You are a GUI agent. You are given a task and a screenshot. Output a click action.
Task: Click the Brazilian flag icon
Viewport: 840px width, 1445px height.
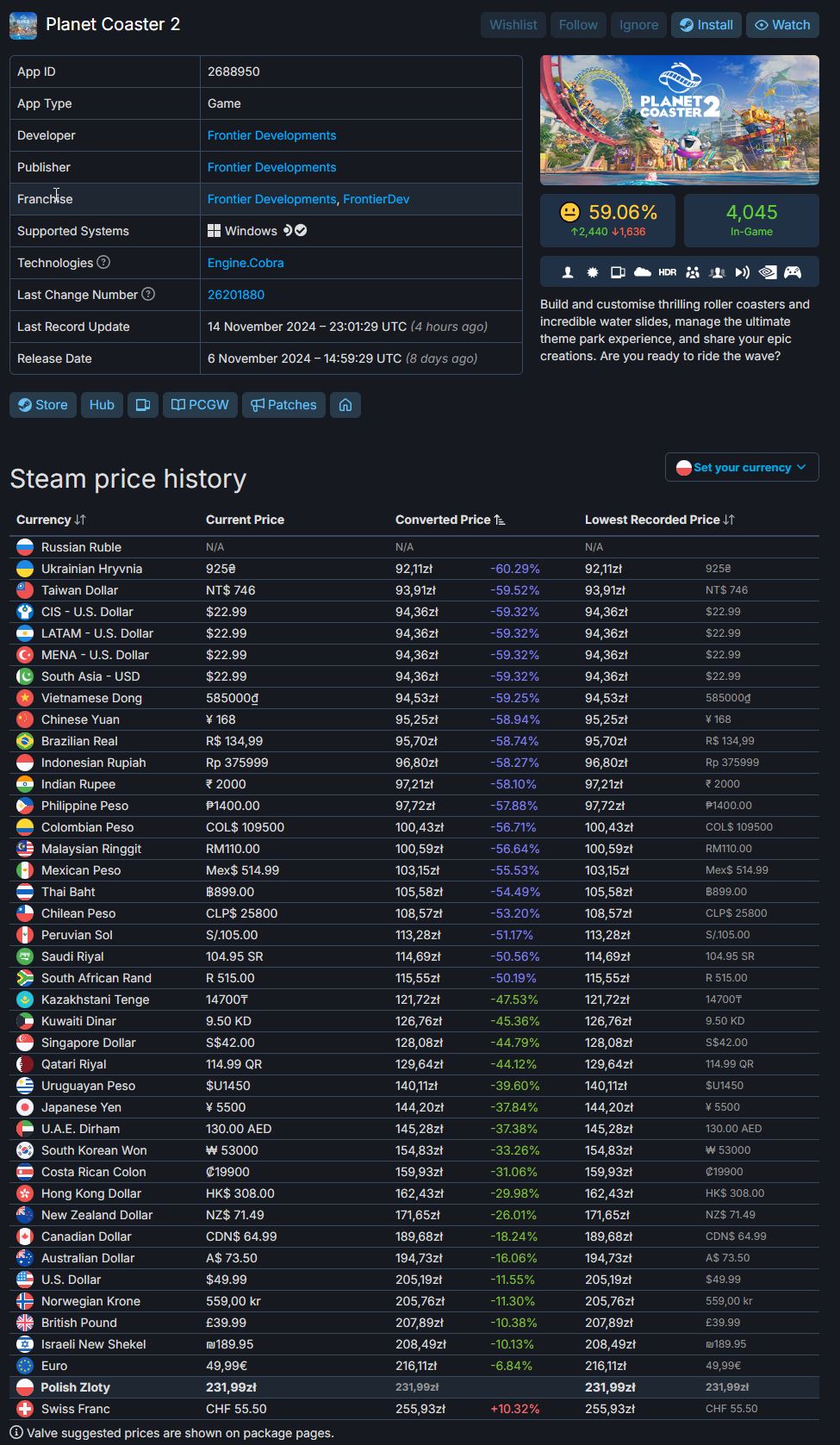[25, 741]
